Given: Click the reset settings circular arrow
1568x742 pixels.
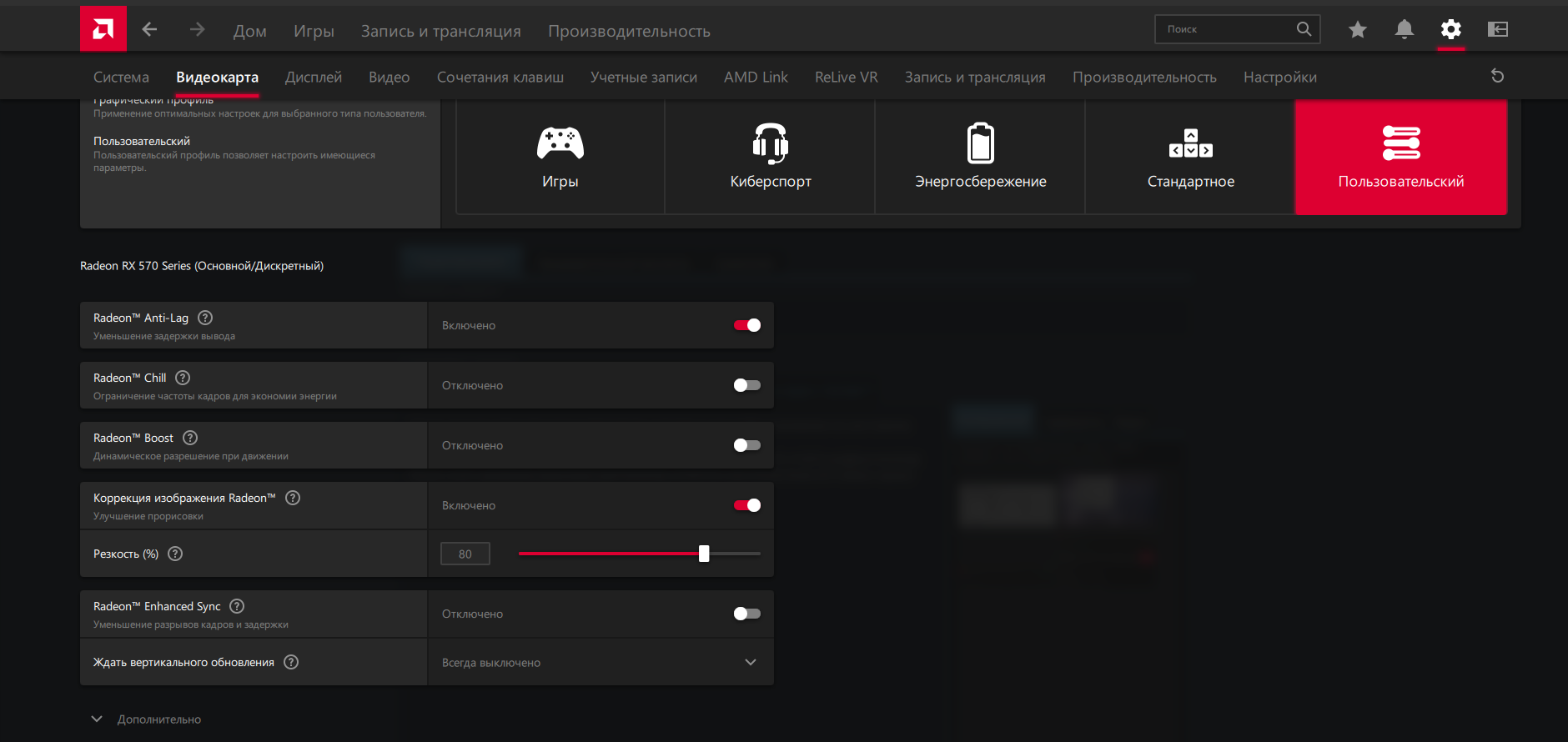Looking at the screenshot, I should 1498,76.
